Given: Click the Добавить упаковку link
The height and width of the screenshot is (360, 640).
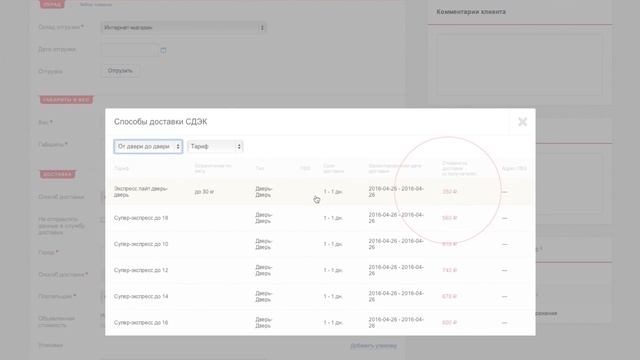Looking at the screenshot, I should click(x=373, y=346).
